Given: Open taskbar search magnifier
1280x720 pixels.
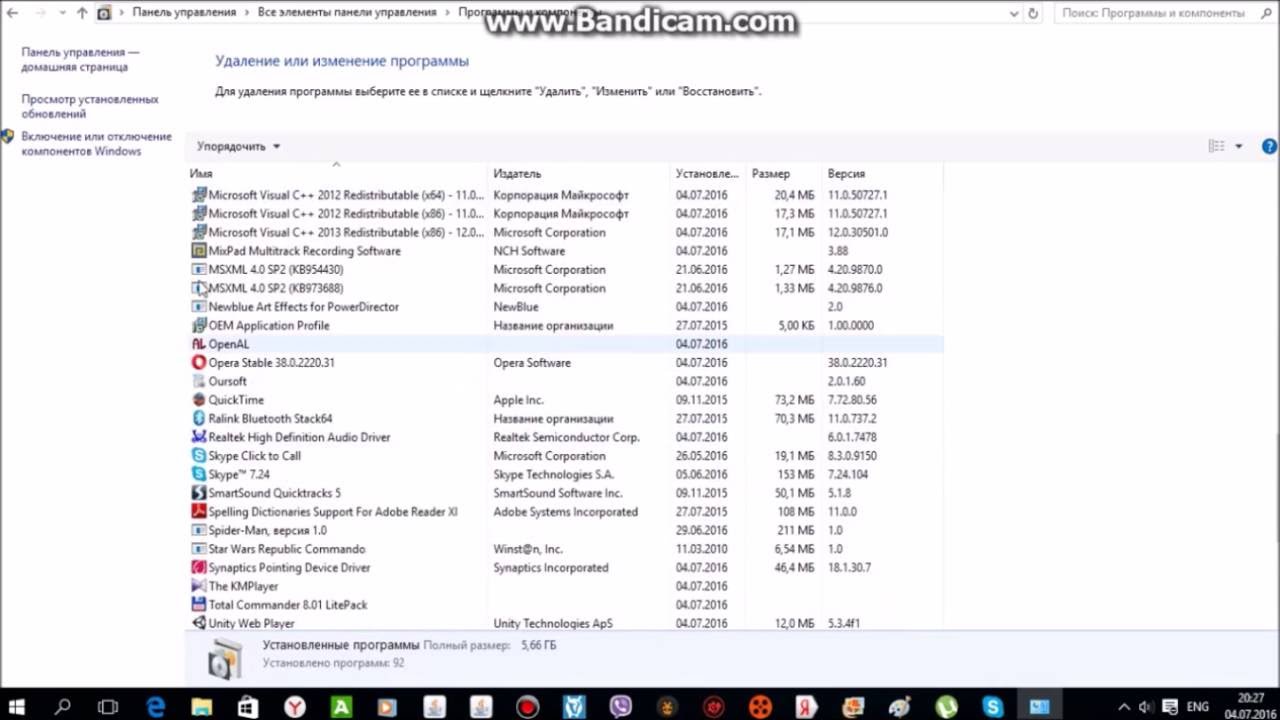Looking at the screenshot, I should point(62,706).
